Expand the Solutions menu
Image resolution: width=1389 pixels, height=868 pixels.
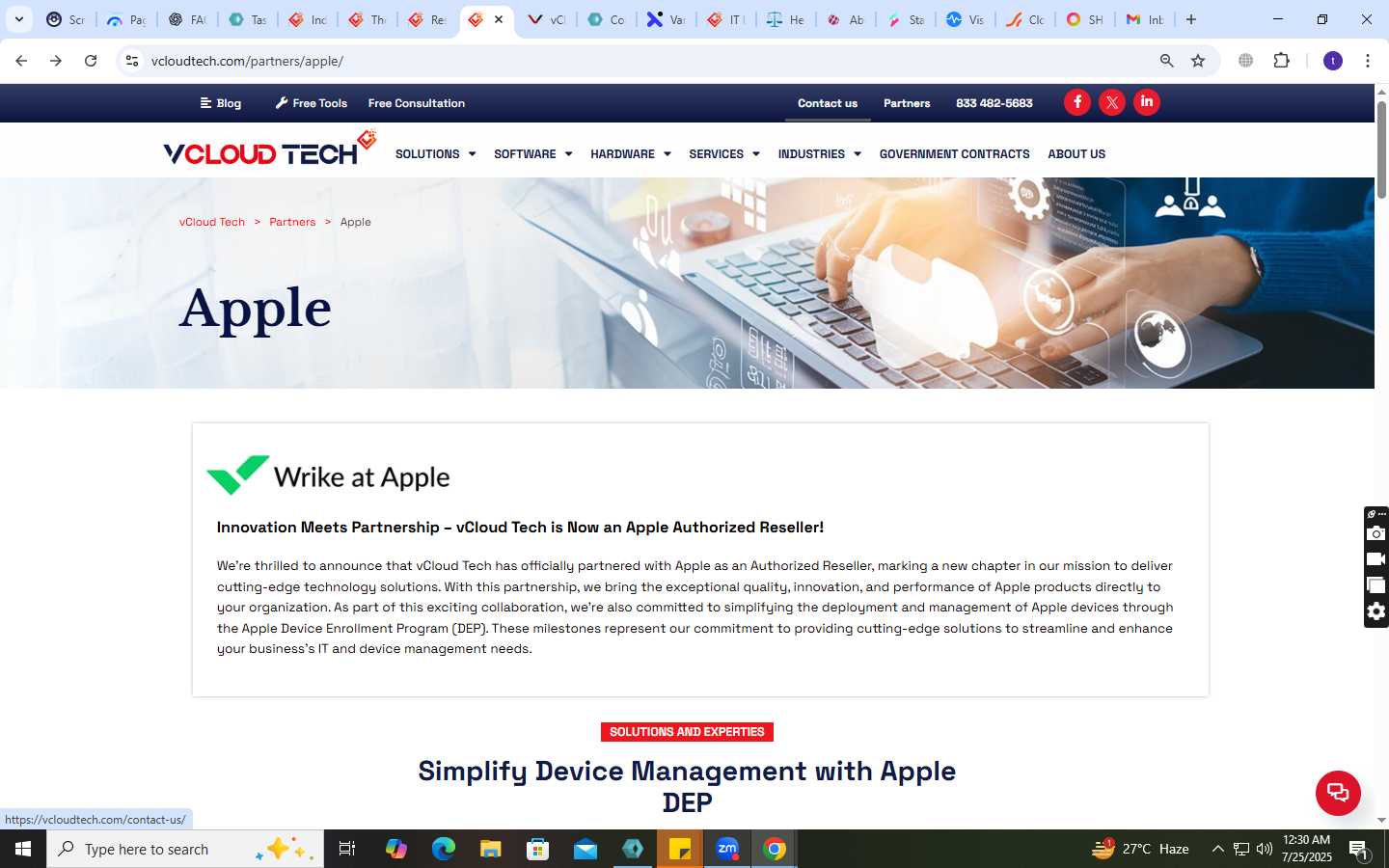tap(435, 154)
